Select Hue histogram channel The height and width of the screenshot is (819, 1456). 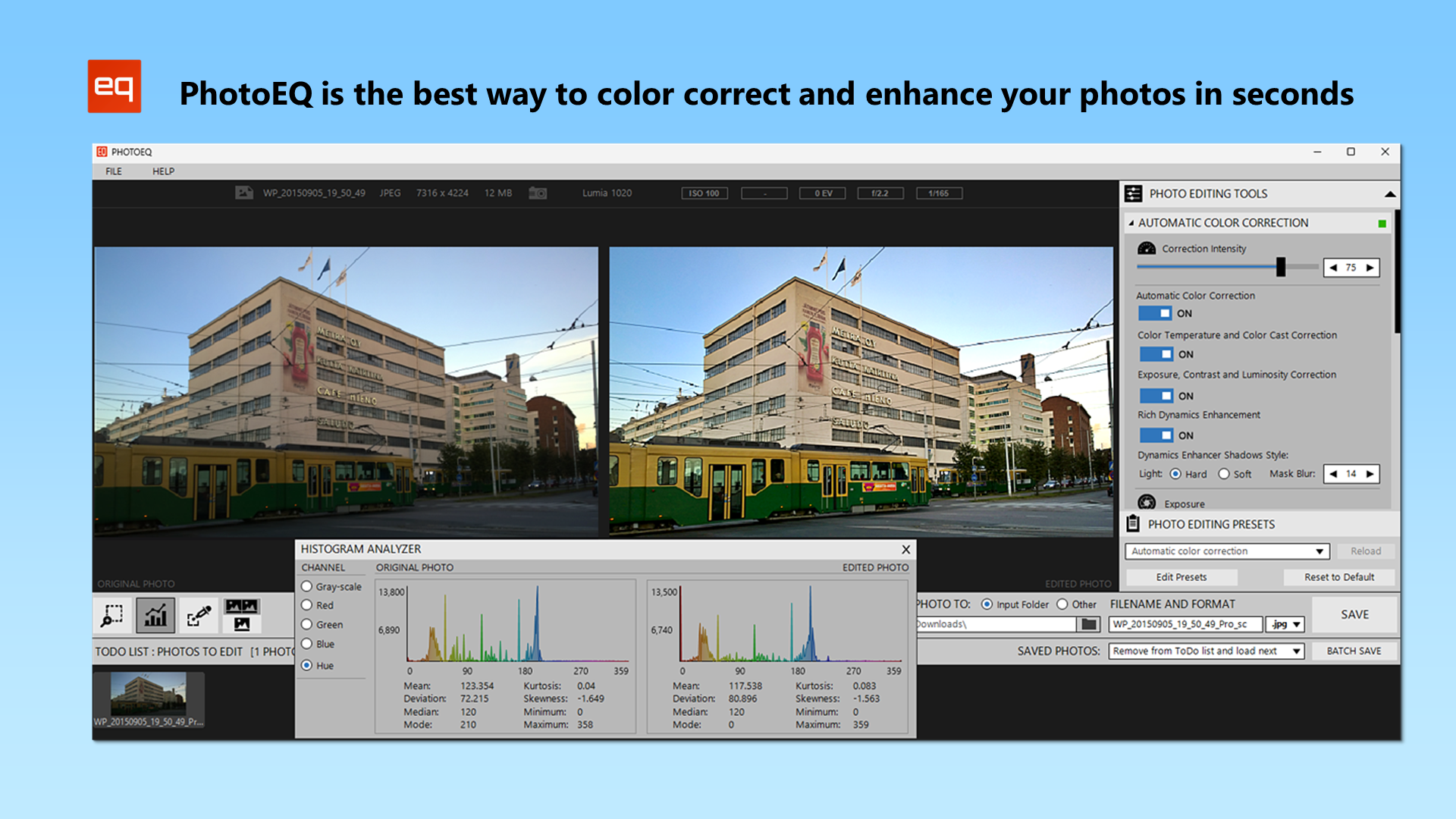click(307, 665)
